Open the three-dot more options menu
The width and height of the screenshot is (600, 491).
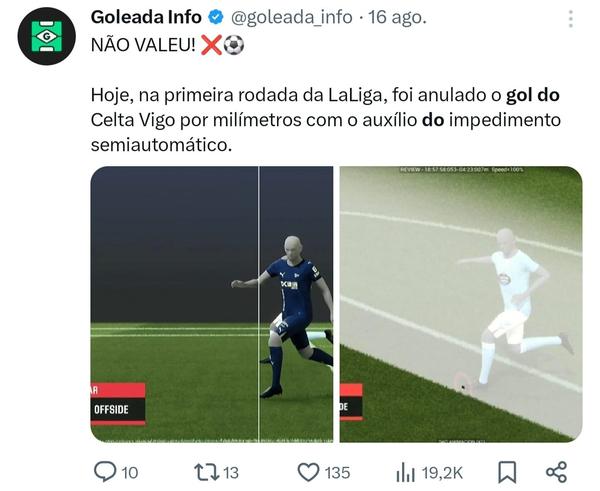click(571, 19)
